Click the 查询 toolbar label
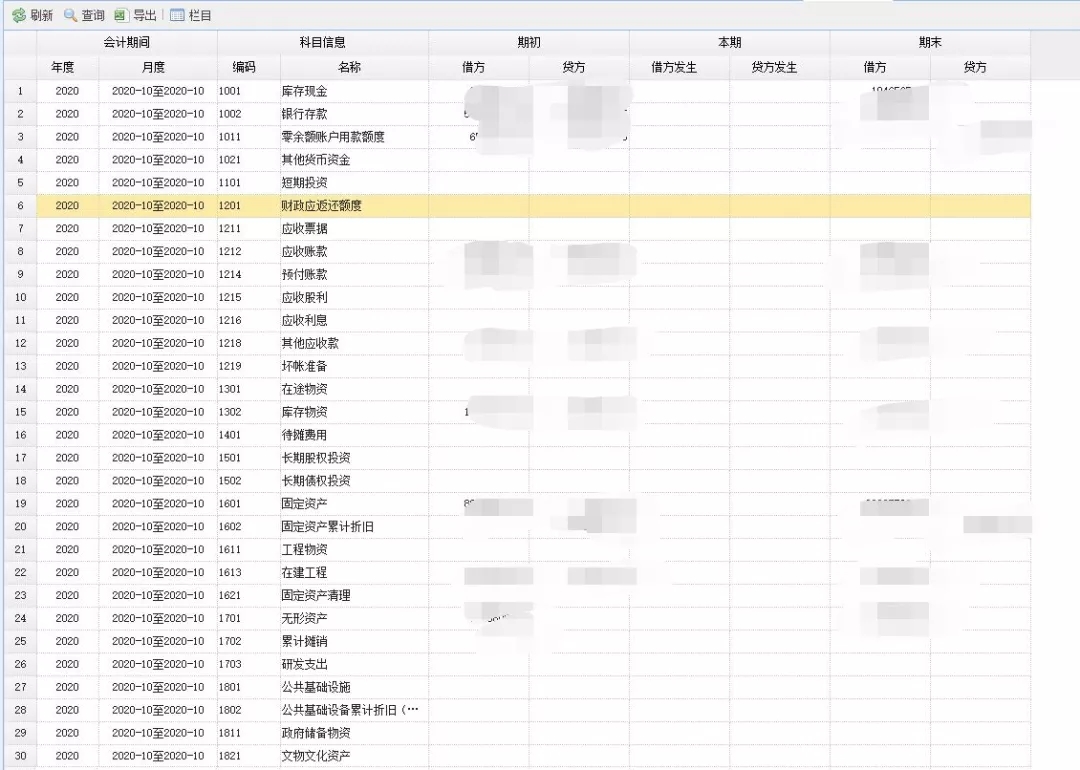This screenshot has height=770, width=1080. [93, 15]
